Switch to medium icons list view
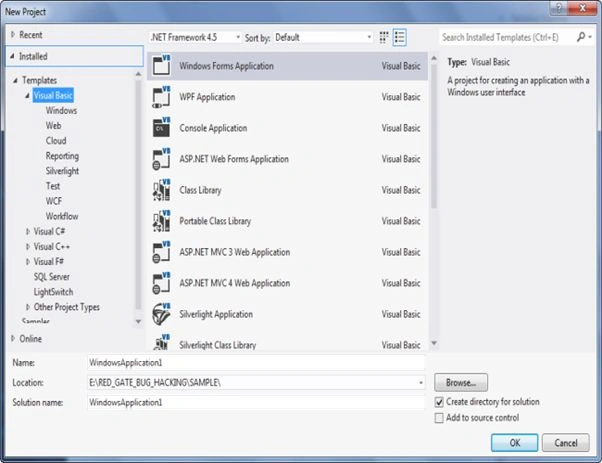 pyautogui.click(x=400, y=37)
